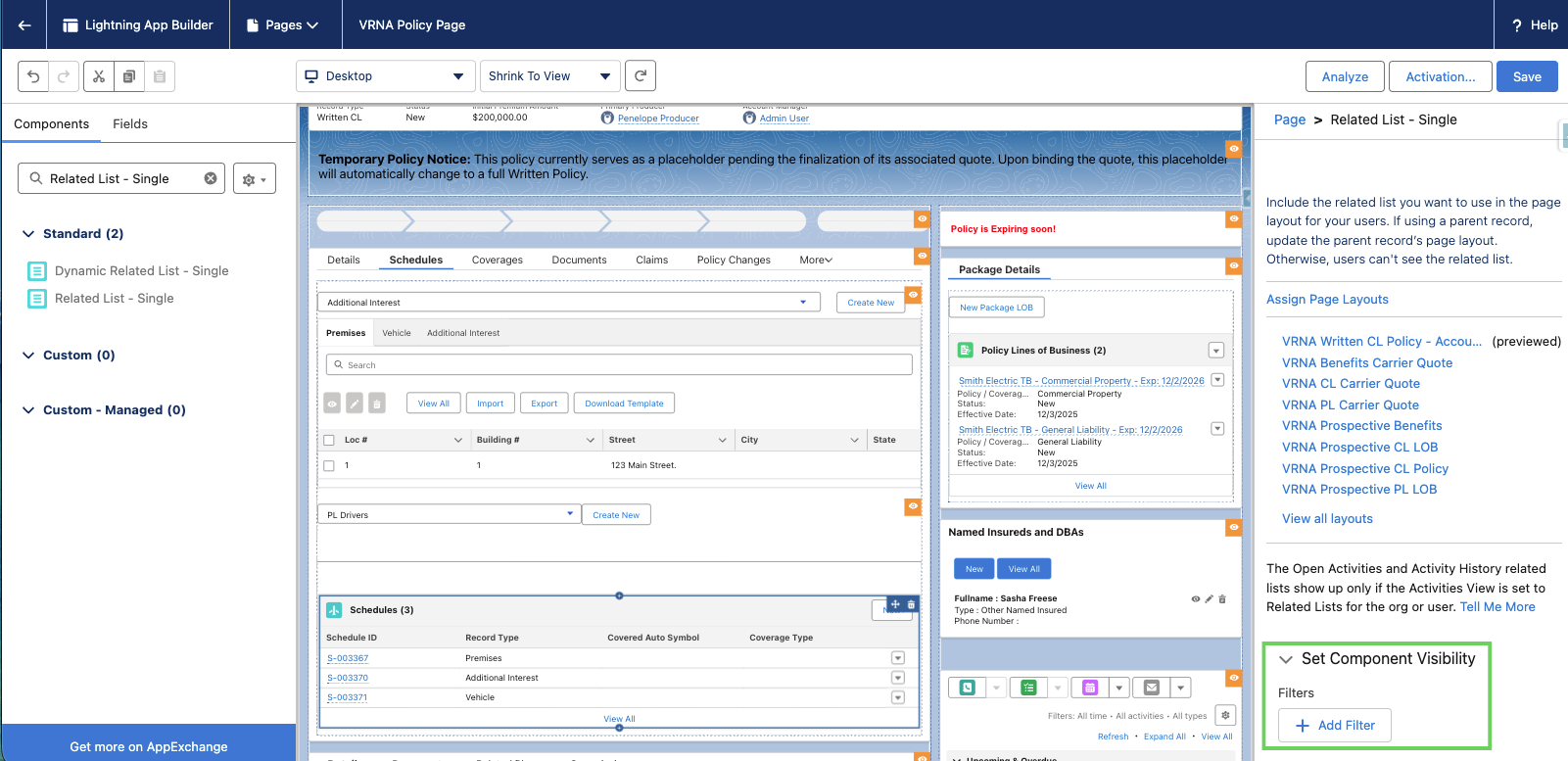Click the visibility eye on the tabs component

(922, 256)
